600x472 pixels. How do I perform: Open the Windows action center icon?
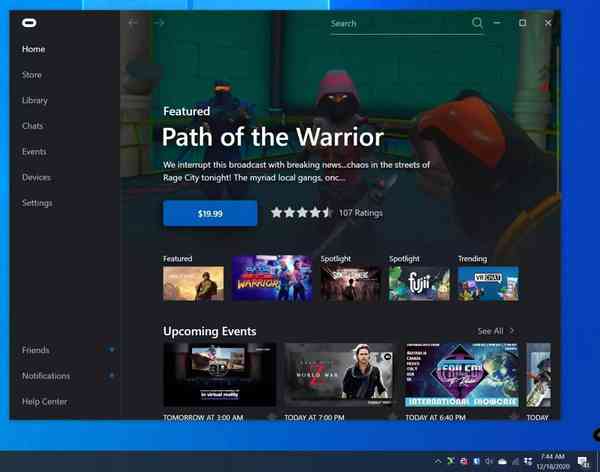(x=582, y=461)
